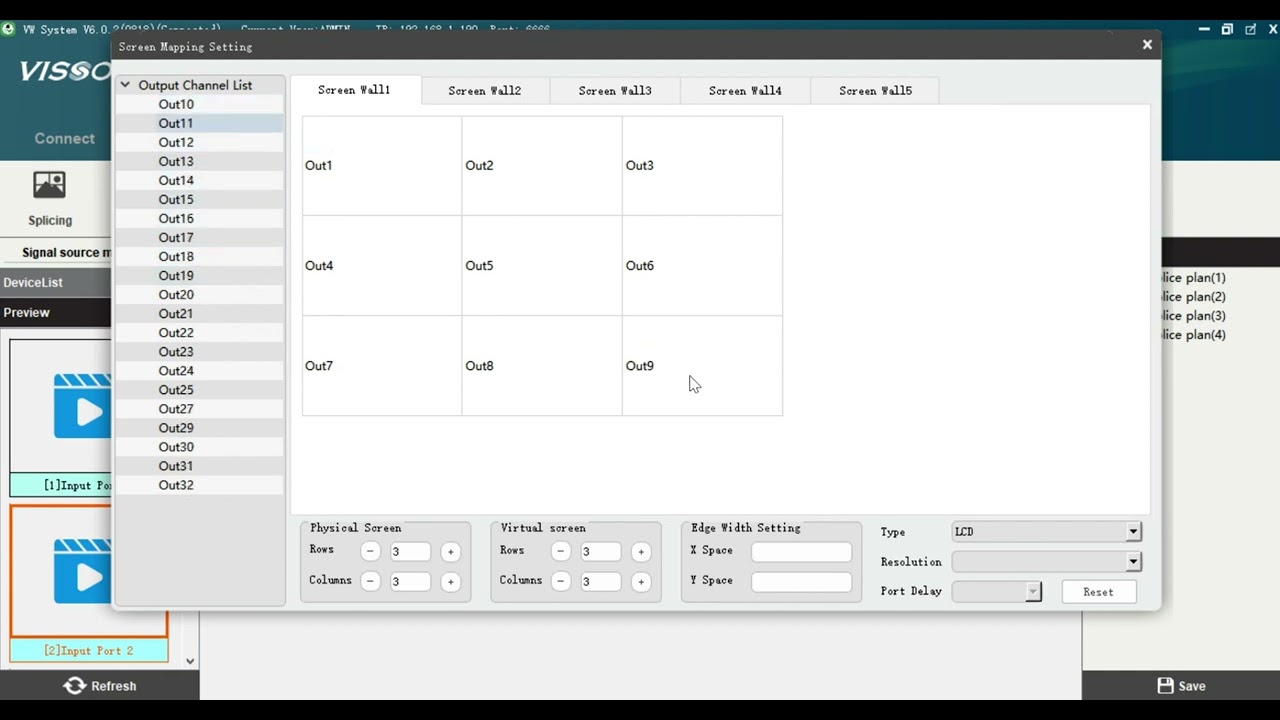1280x720 pixels.
Task: Select the Out4 screen cell
Action: coord(382,266)
